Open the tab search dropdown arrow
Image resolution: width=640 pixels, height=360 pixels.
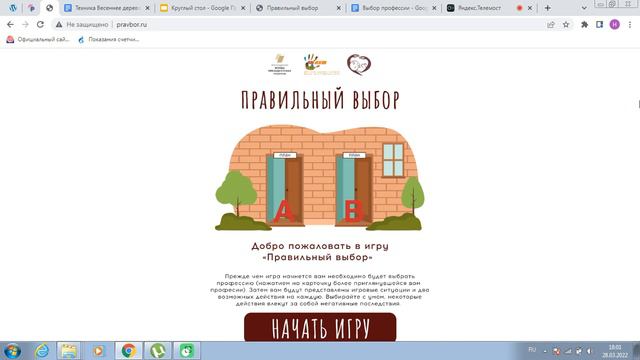pos(584,8)
